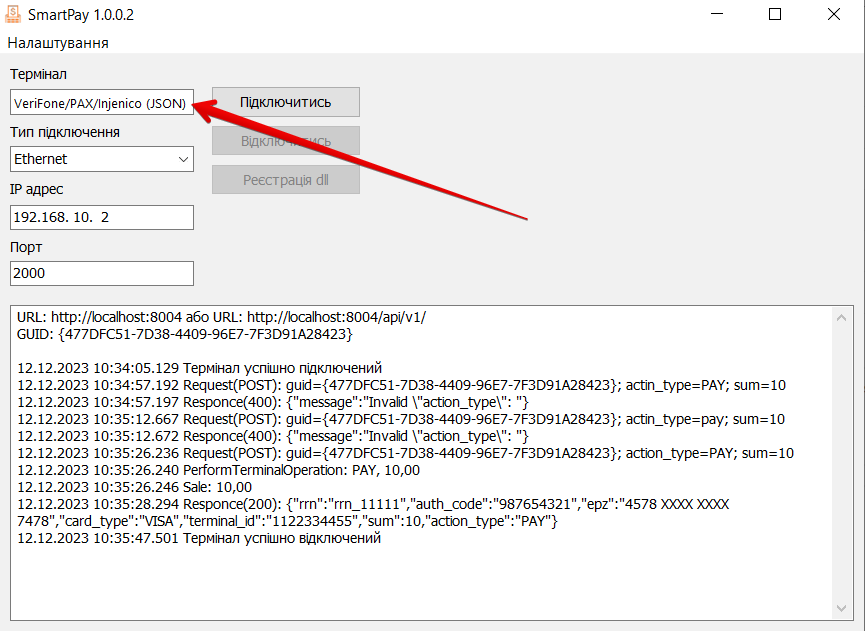The image size is (865, 631).
Task: Click the 168 octet of the IP address
Action: [54, 218]
